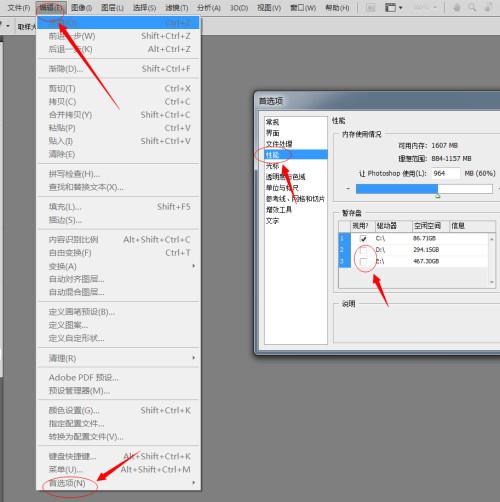
Task: Choose 合并拷贝(Y) menu entry
Action: click(119, 115)
